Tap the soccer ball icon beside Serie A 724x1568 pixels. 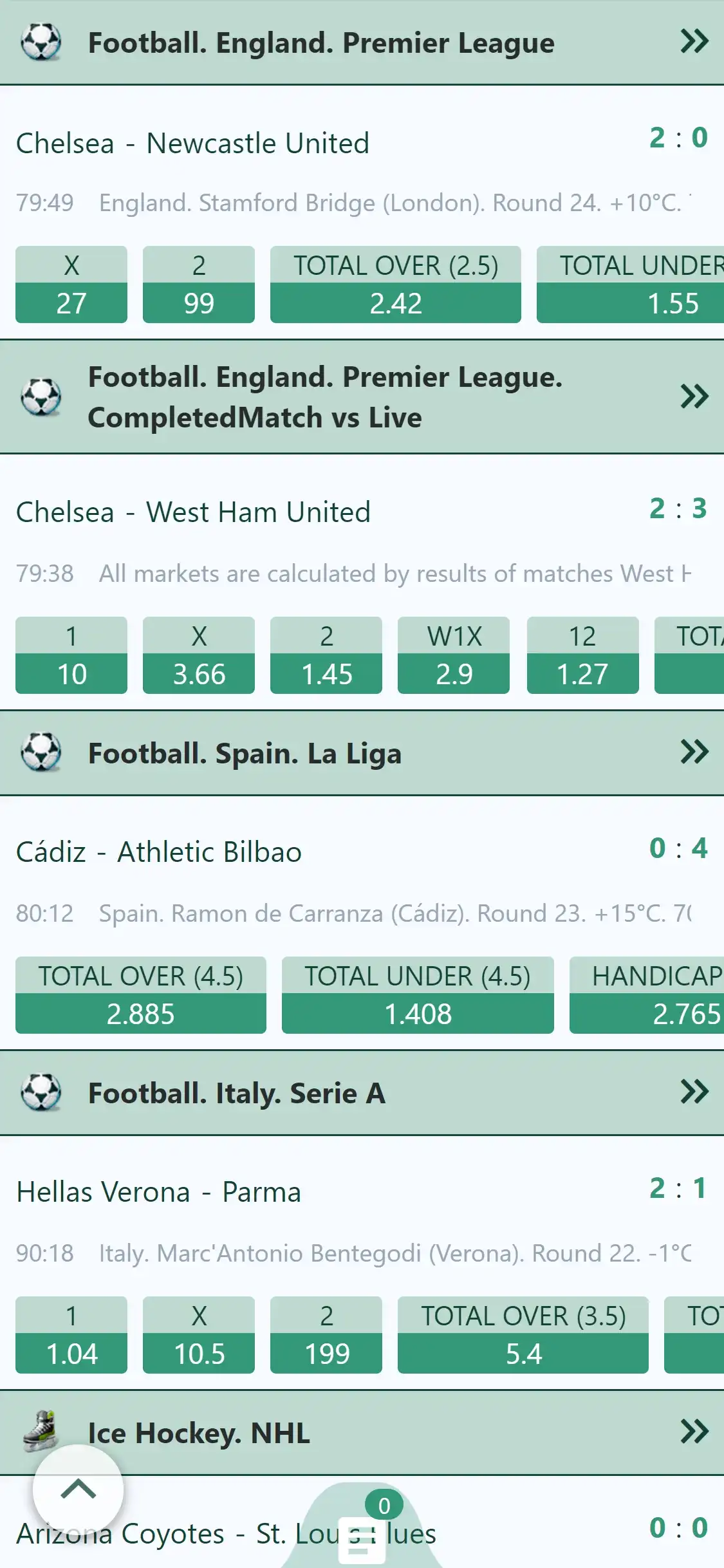(x=41, y=1092)
